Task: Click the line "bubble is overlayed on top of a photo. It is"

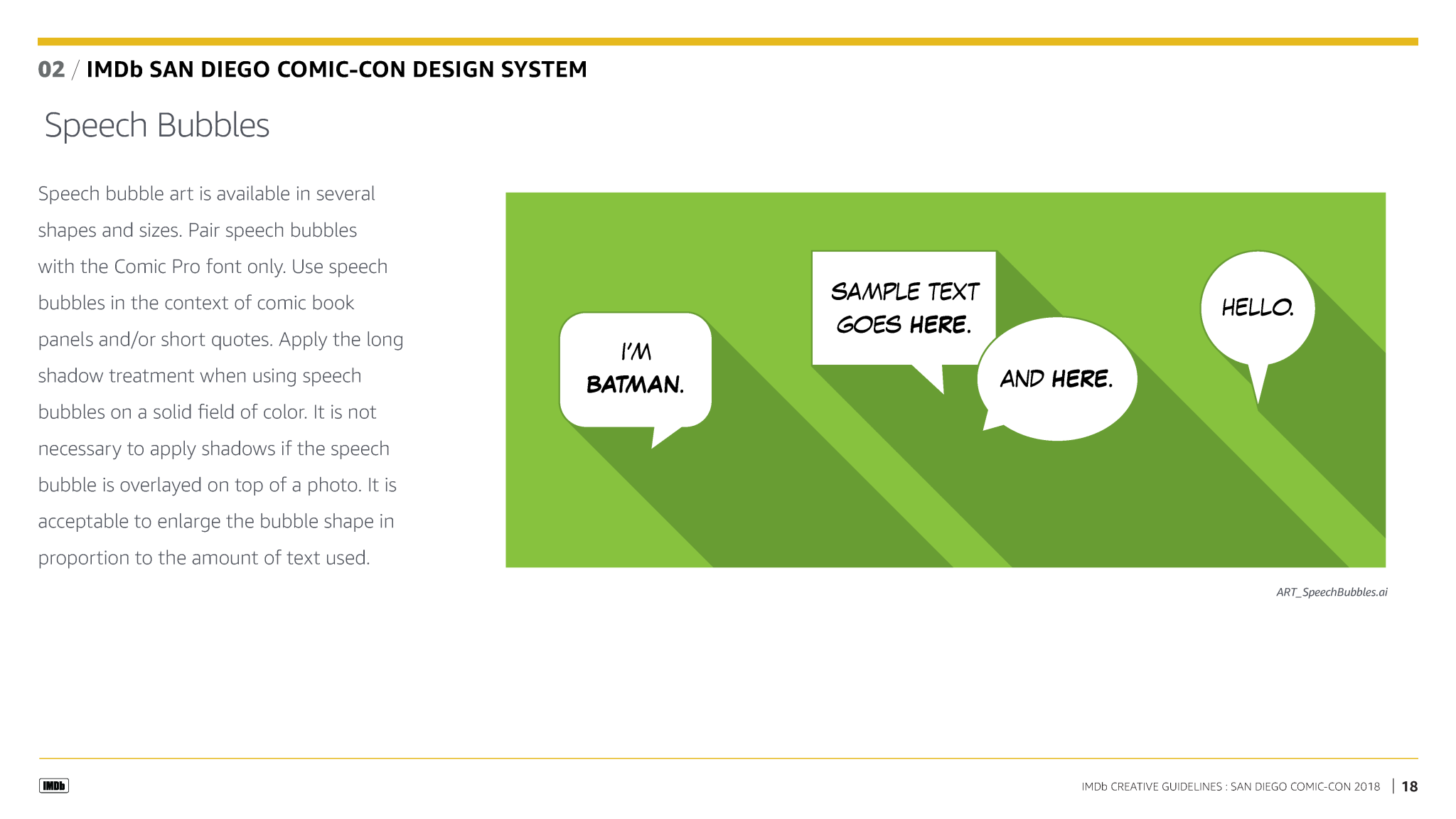Action: pos(217,485)
